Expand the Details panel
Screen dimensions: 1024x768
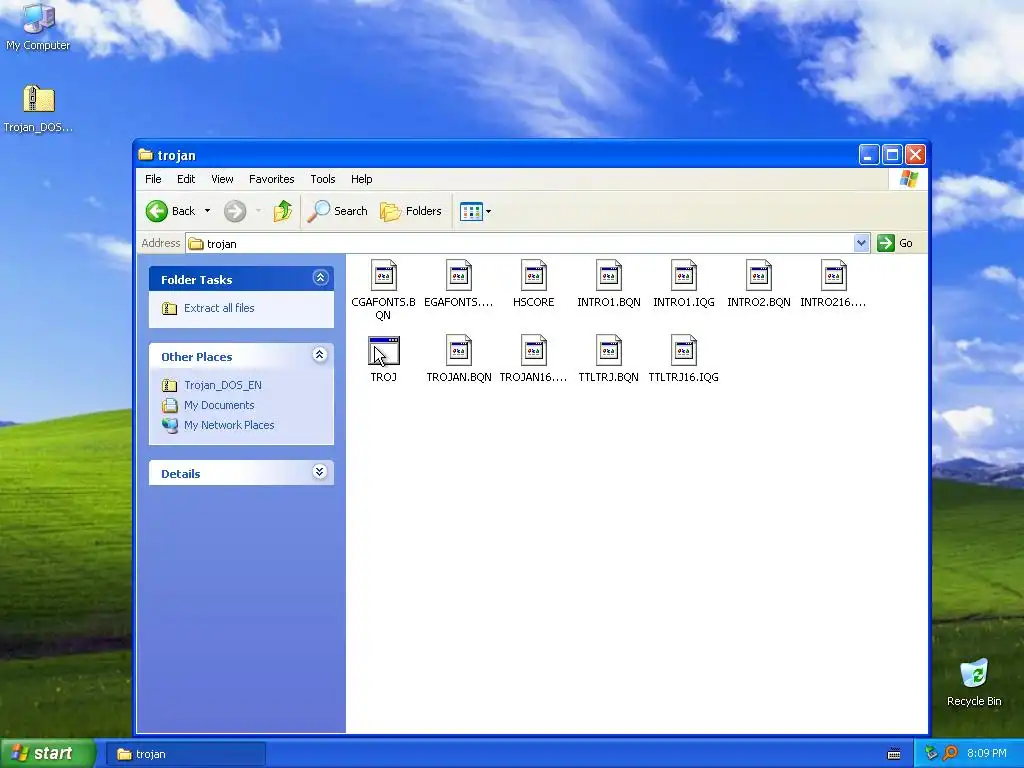click(319, 472)
